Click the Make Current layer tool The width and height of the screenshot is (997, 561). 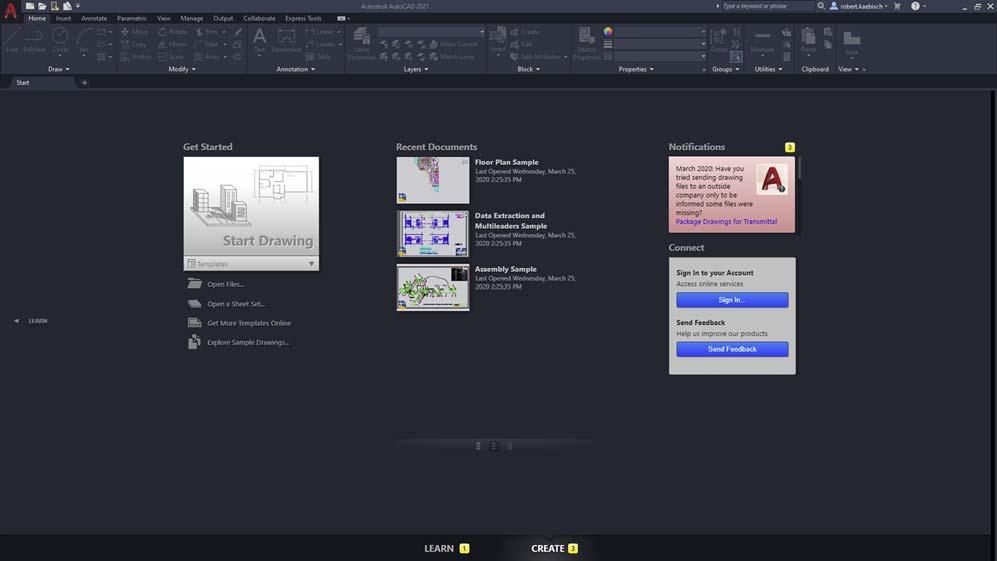coord(453,44)
